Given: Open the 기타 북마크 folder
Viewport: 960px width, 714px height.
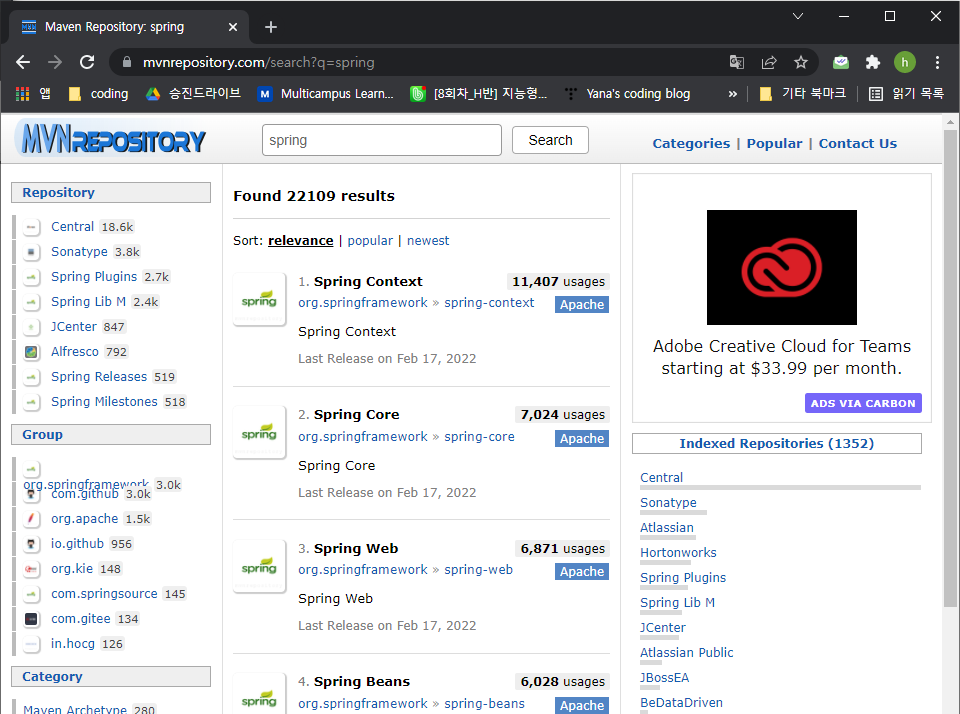Looking at the screenshot, I should tap(803, 94).
